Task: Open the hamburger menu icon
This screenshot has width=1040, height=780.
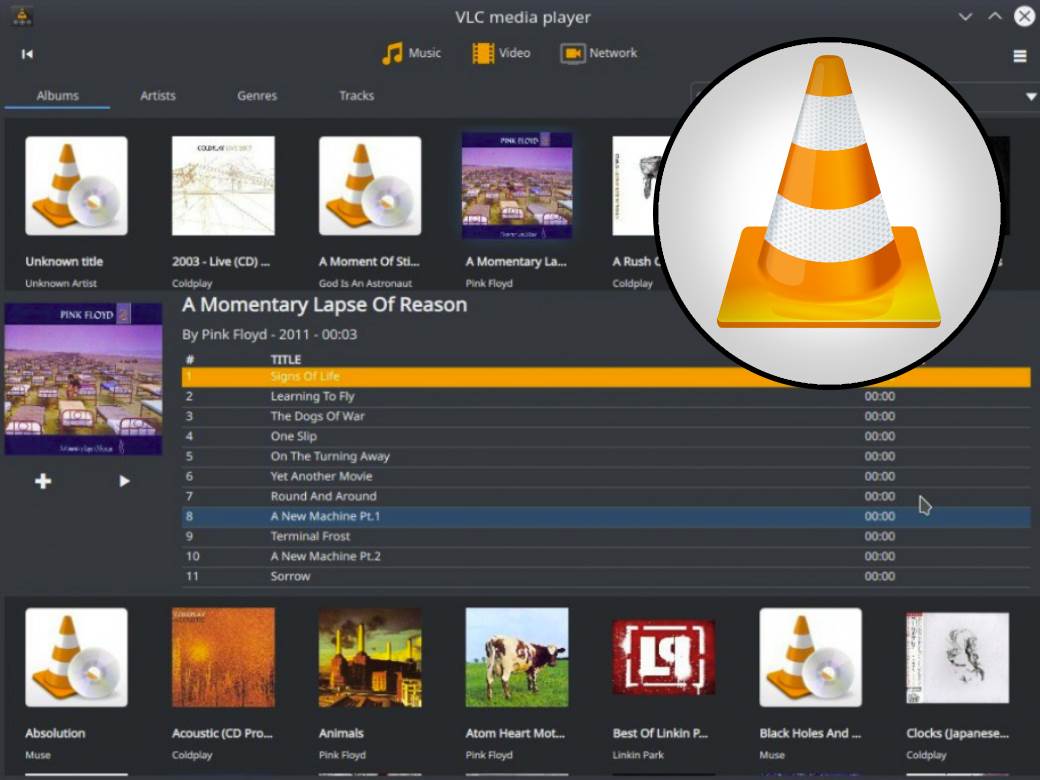Action: click(1020, 56)
